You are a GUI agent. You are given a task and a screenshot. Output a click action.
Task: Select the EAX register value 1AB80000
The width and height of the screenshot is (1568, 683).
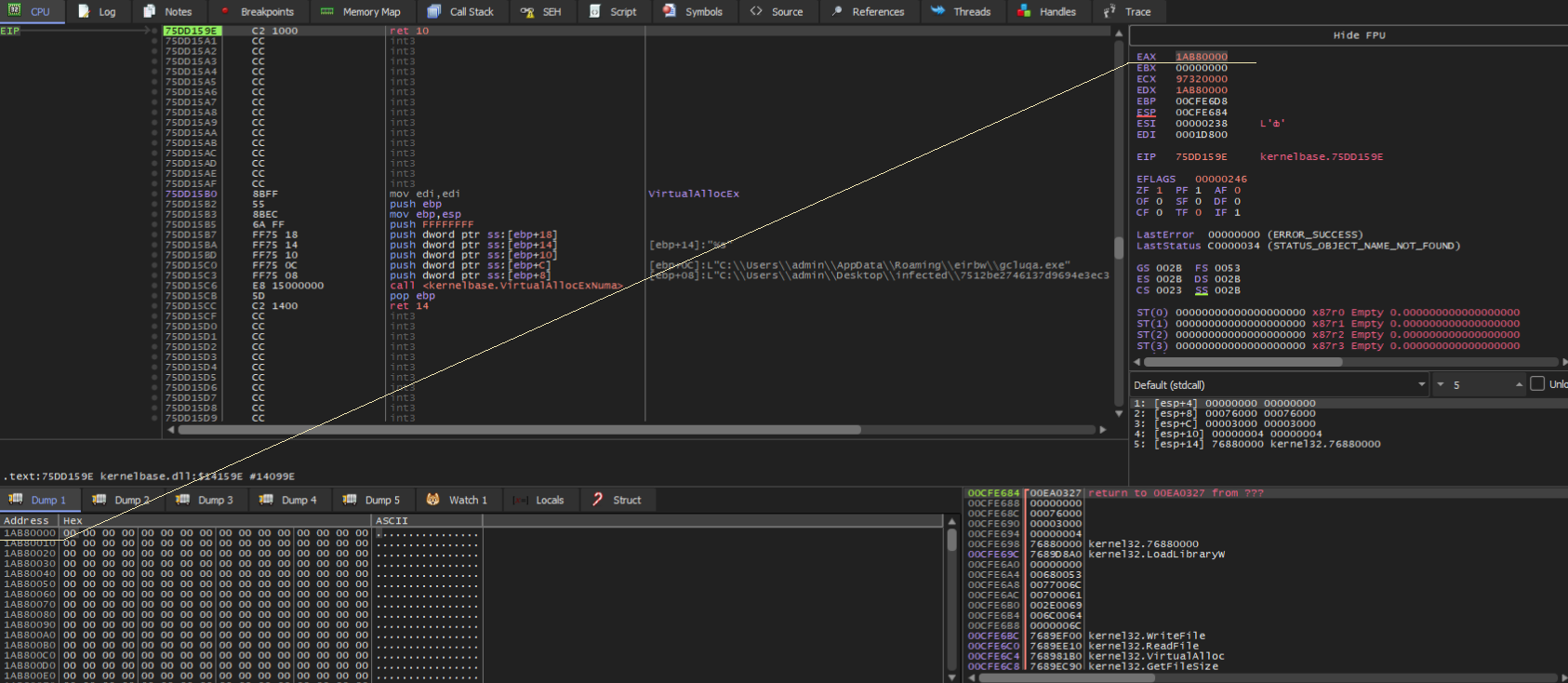coord(1201,57)
